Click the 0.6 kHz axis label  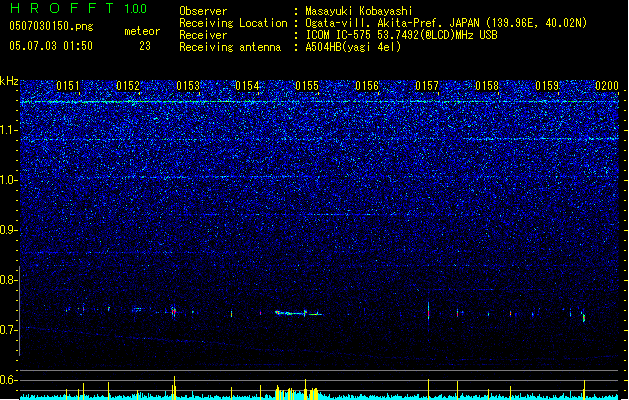point(9,380)
